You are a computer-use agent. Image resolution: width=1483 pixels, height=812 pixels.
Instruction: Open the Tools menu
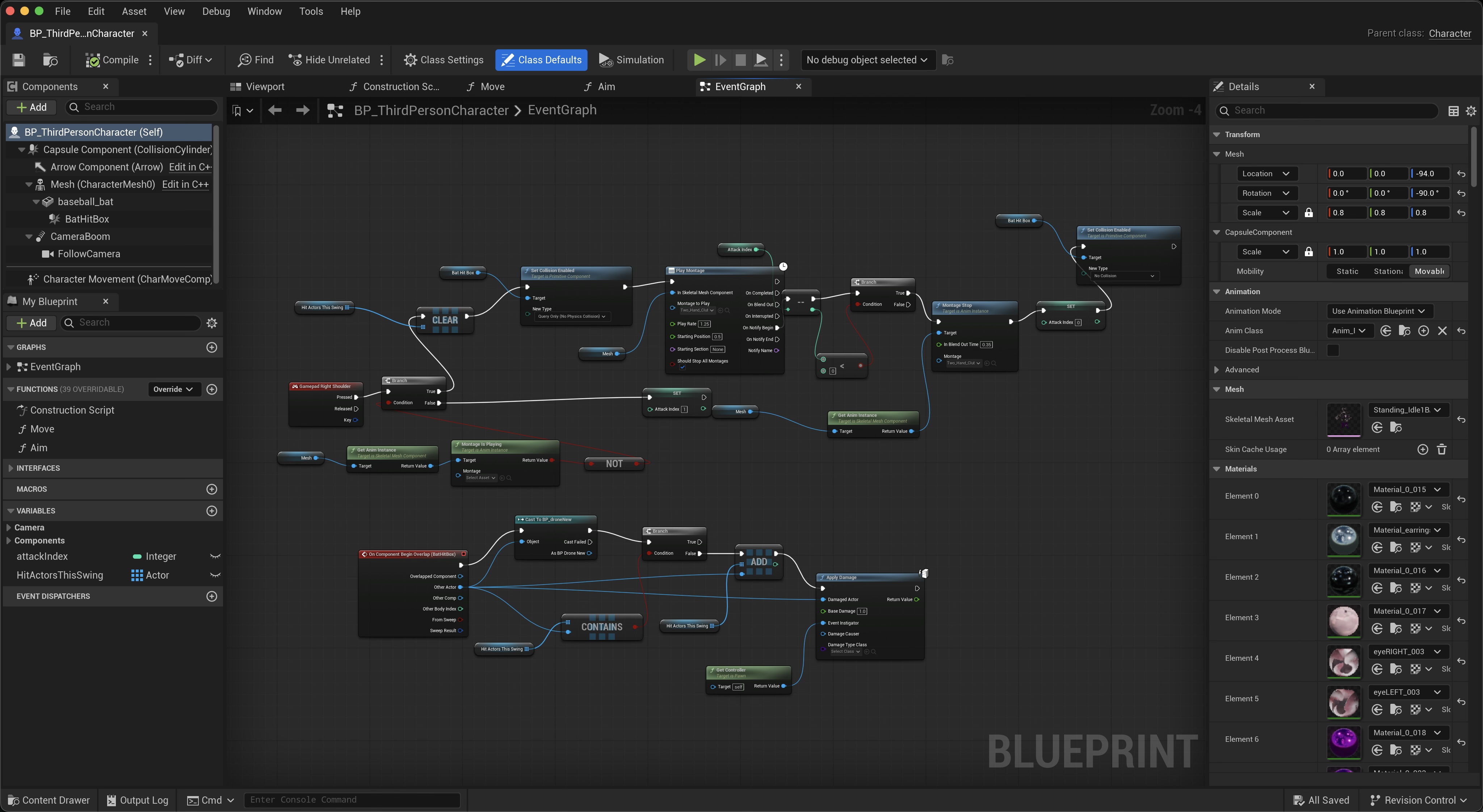(x=311, y=12)
